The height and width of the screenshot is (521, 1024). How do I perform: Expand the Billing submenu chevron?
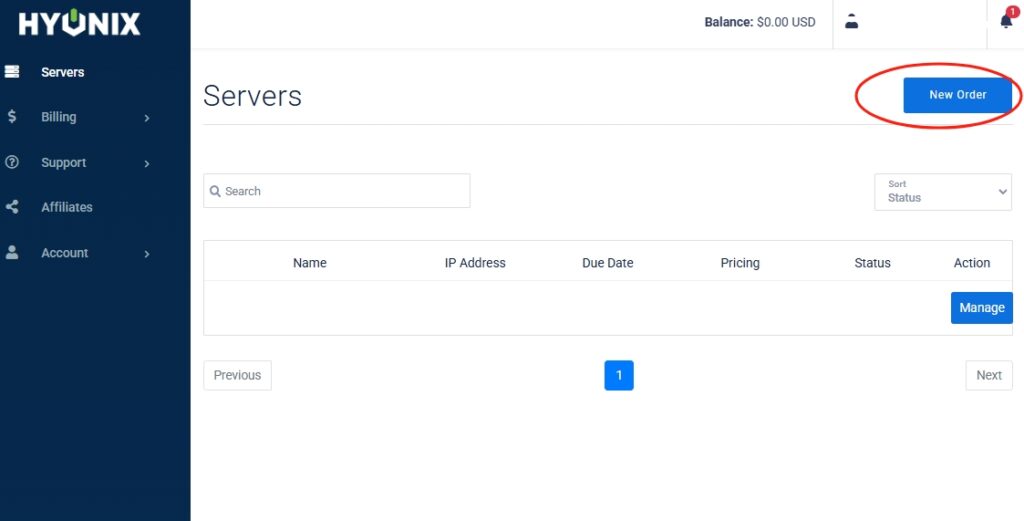tap(147, 118)
